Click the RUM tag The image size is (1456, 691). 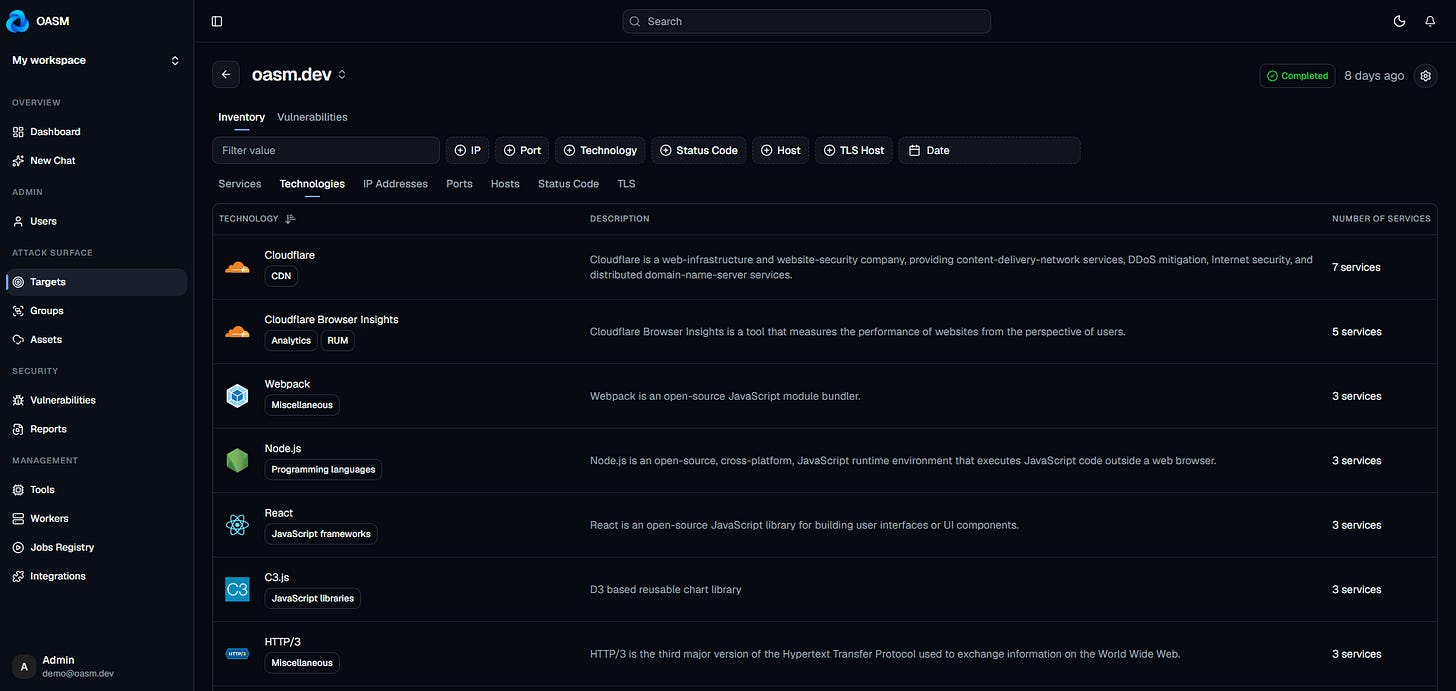point(338,340)
